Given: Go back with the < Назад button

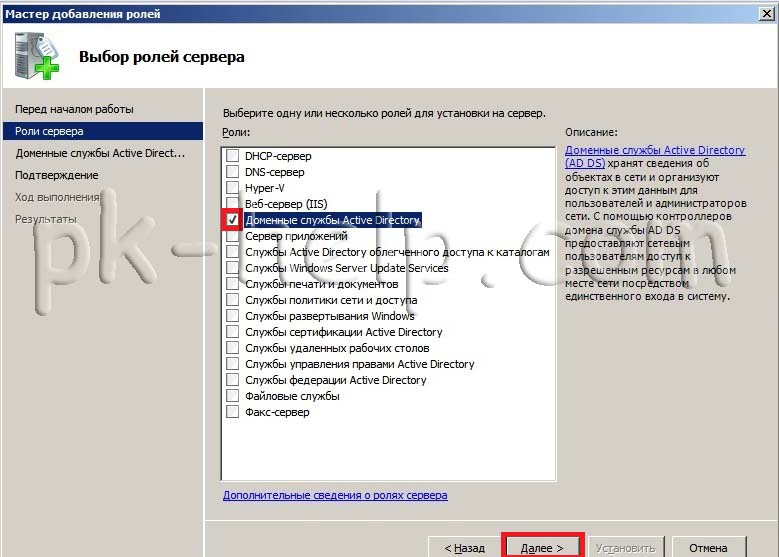Looking at the screenshot, I should click(464, 548).
